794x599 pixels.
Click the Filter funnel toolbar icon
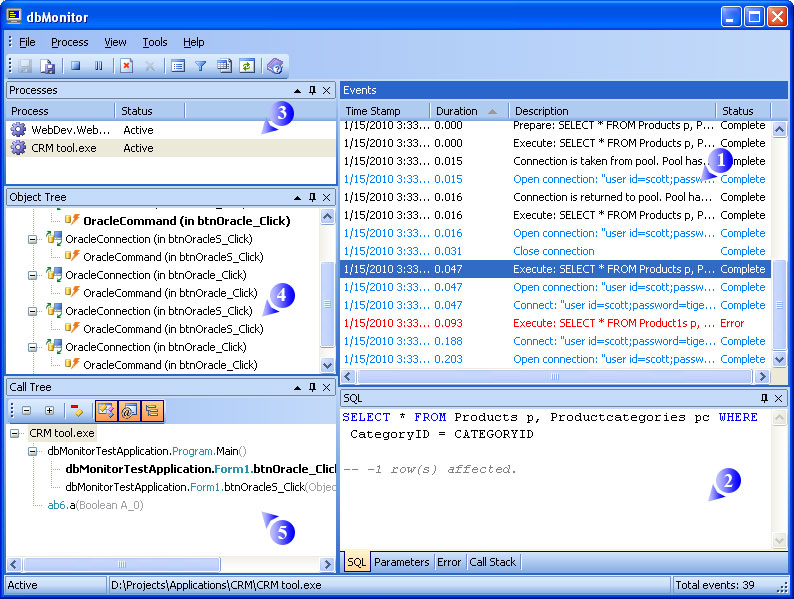pyautogui.click(x=201, y=66)
